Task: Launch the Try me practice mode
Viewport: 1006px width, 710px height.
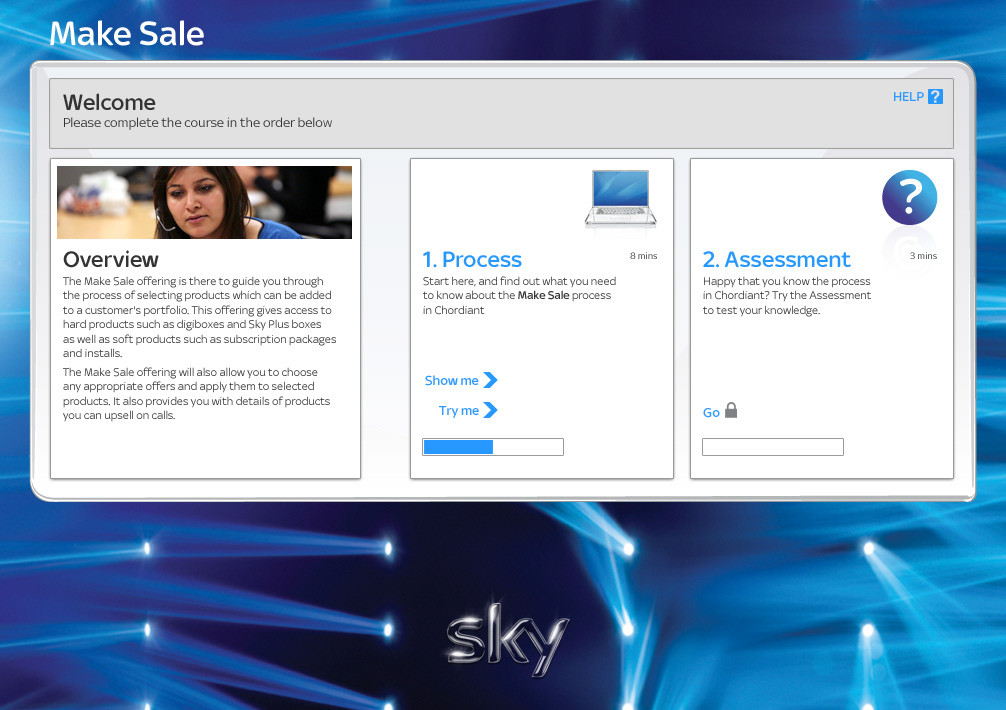Action: coord(460,410)
